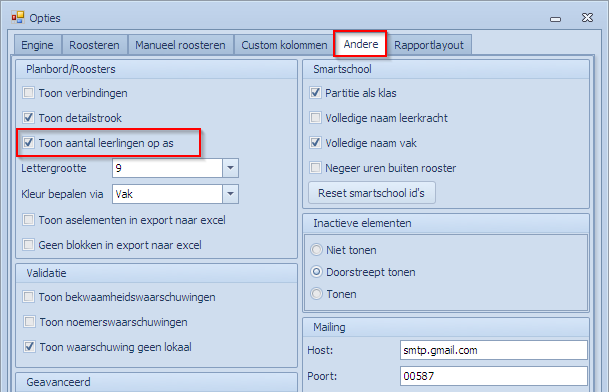The height and width of the screenshot is (392, 609).
Task: Toggle Volledige naam vak checkbox
Action: (315, 143)
